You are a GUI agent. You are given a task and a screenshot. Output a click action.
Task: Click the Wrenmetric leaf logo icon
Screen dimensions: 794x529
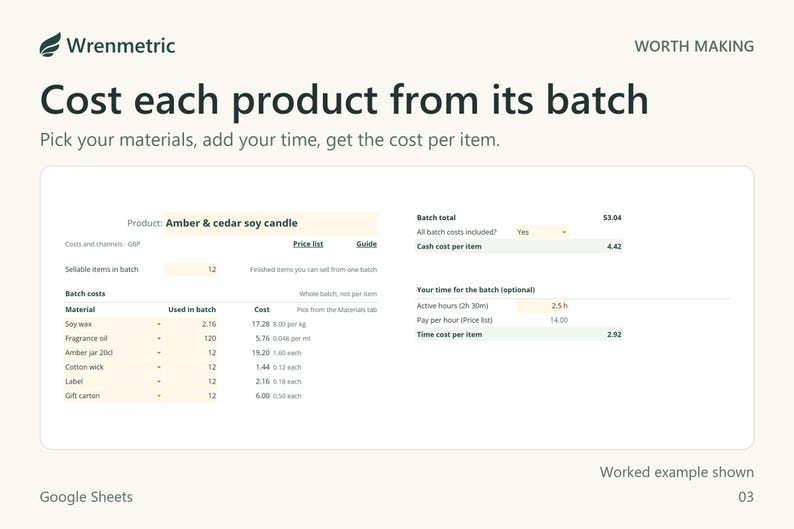[x=50, y=45]
